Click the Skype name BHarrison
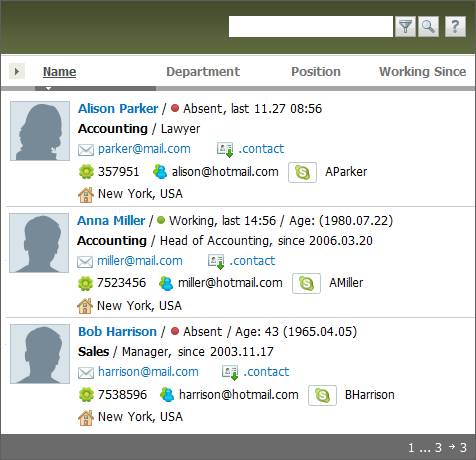Screen dimensions: 476x460 pos(370,395)
